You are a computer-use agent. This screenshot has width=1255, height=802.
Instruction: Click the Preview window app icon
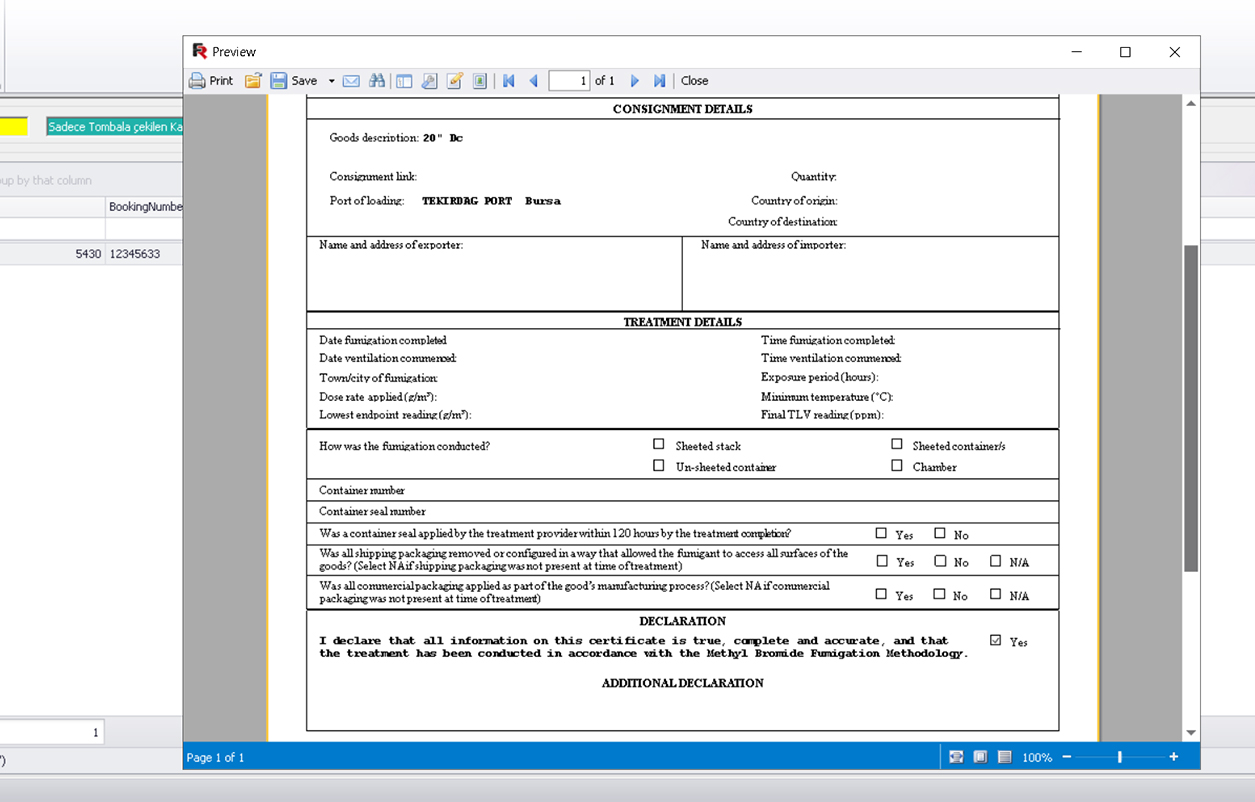point(199,51)
